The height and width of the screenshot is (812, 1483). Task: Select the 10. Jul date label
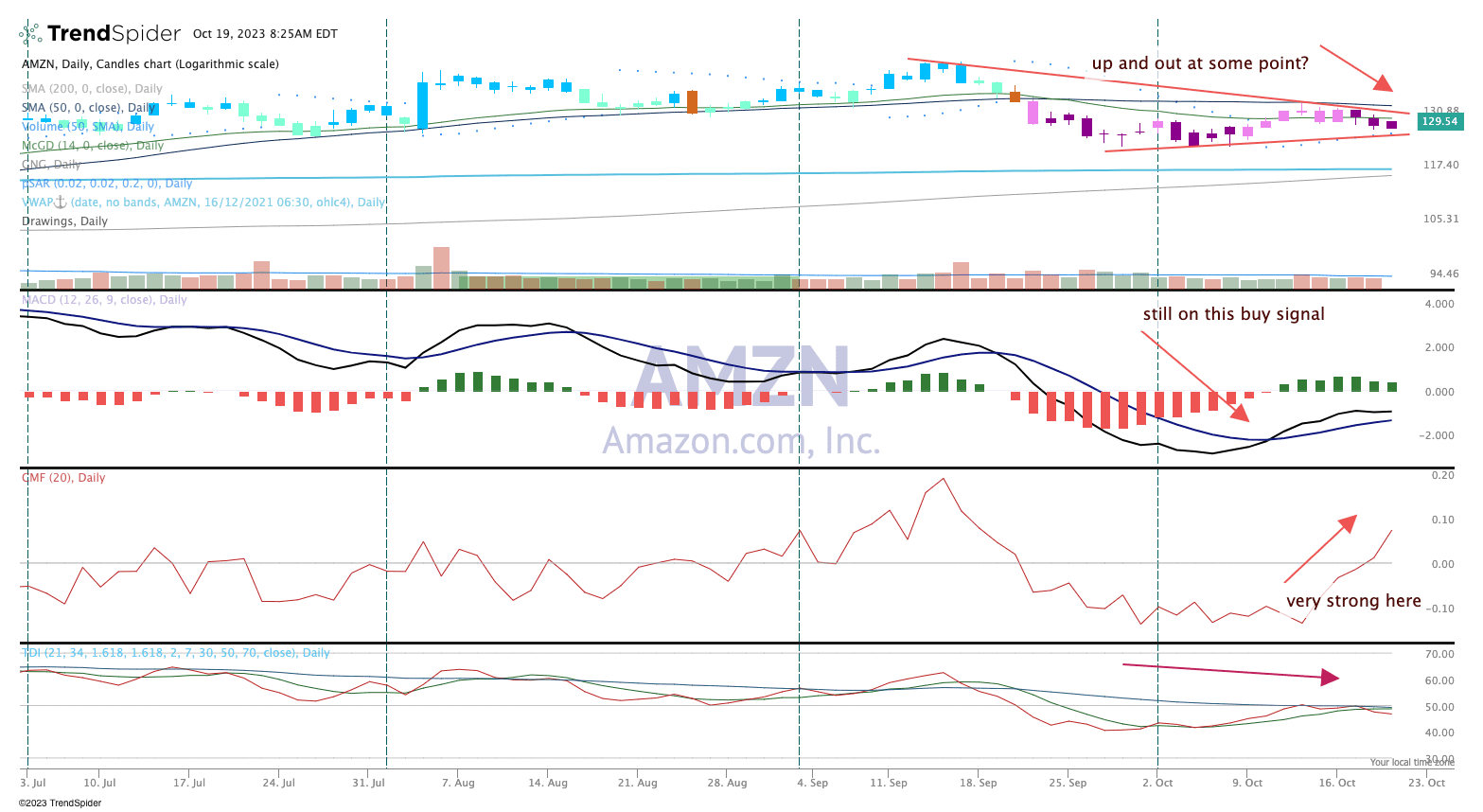tap(99, 783)
